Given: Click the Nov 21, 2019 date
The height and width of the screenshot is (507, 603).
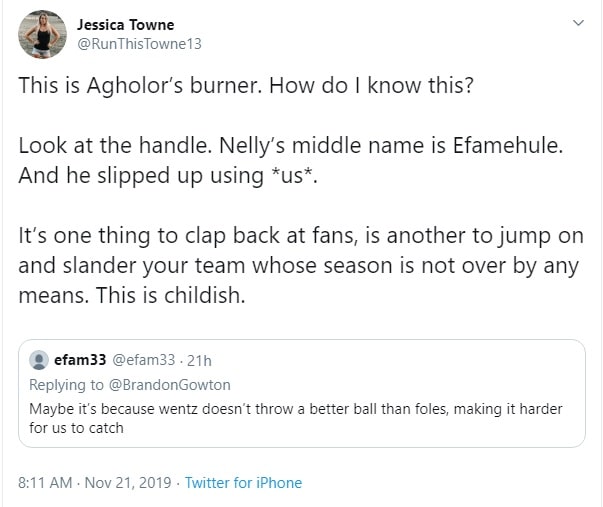Looking at the screenshot, I should click(128, 483).
